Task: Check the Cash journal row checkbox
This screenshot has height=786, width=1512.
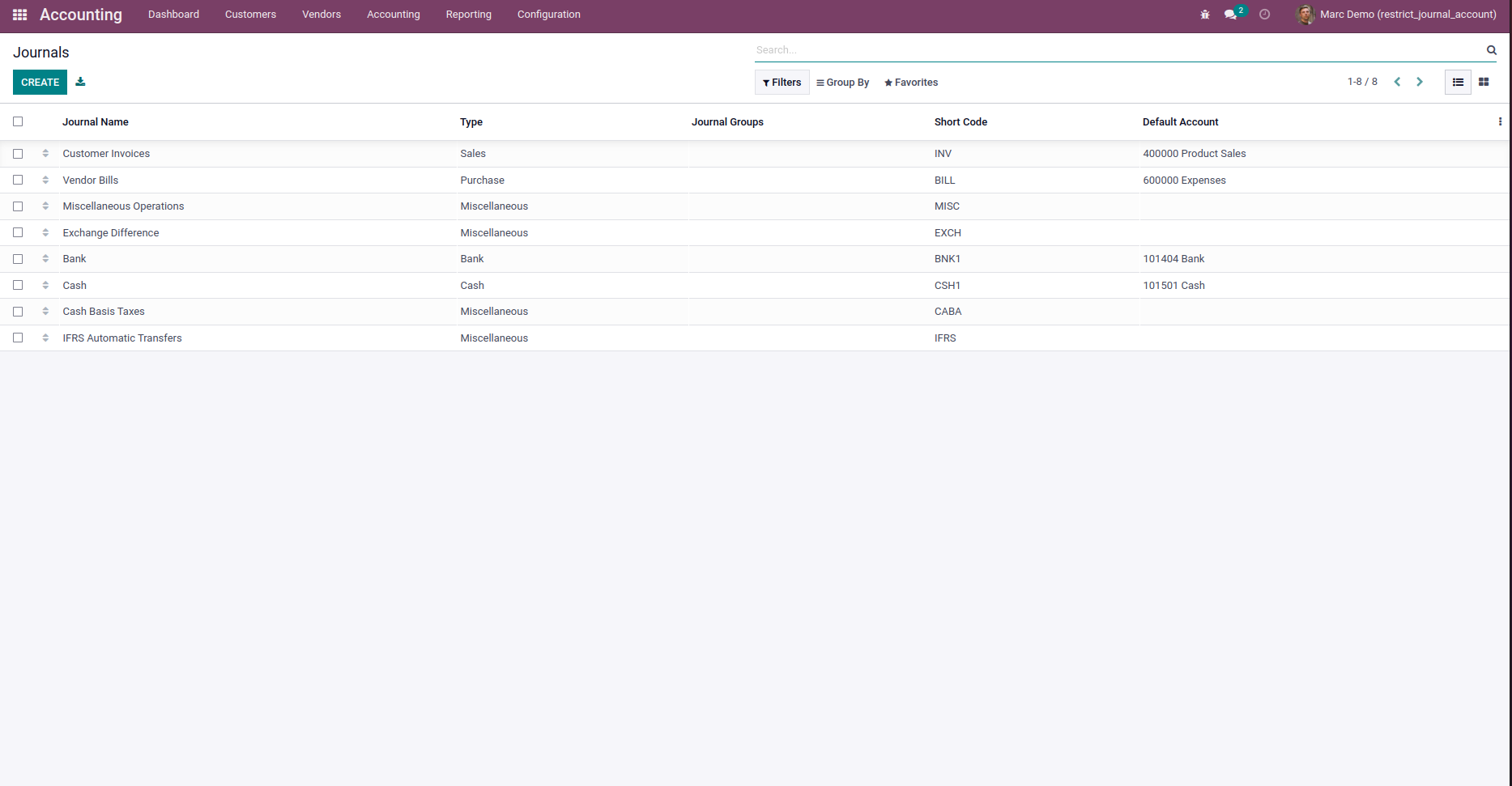Action: [x=18, y=285]
